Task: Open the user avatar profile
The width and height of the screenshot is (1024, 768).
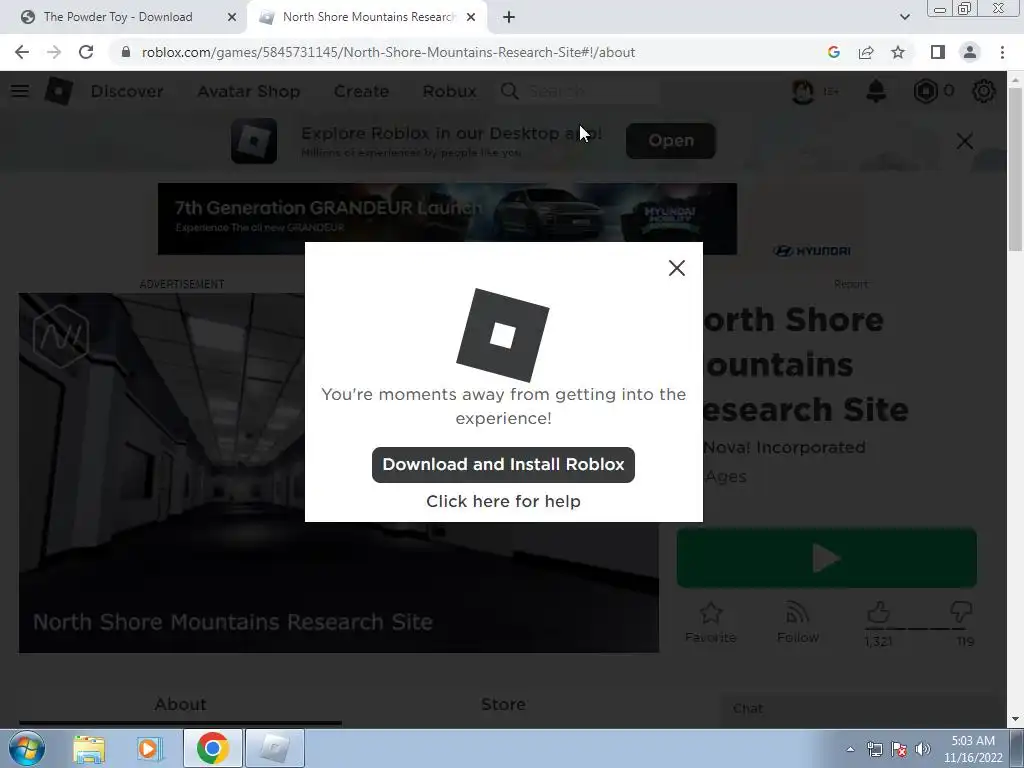Action: [803, 91]
